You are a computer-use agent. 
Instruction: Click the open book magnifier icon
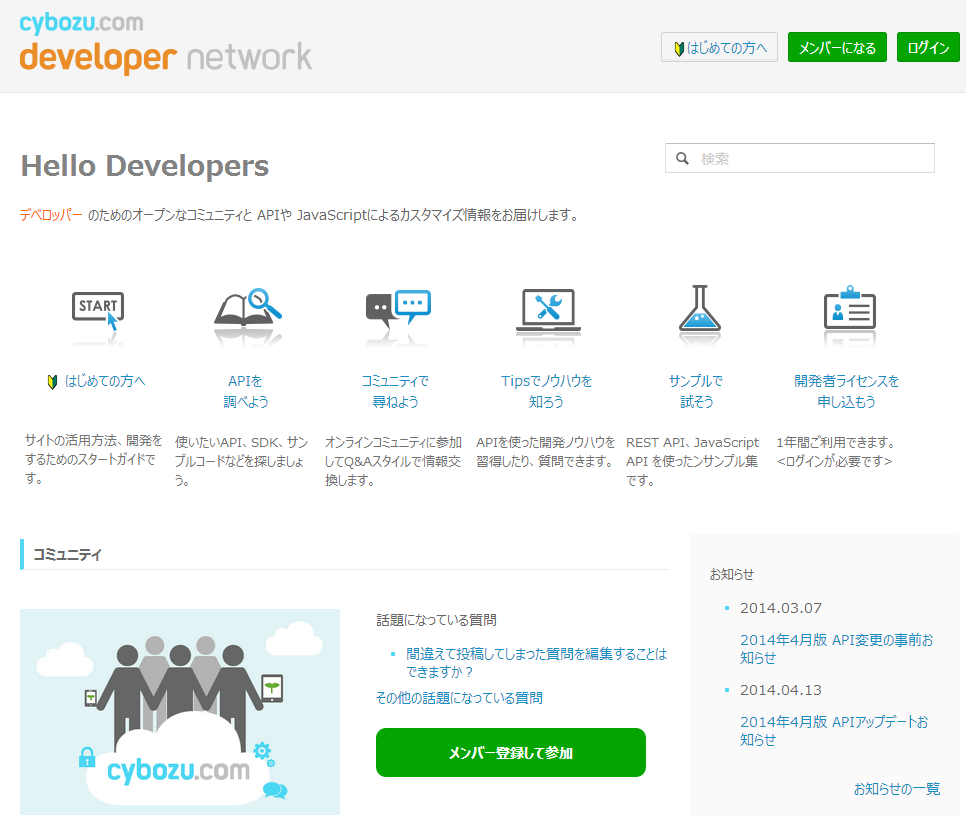(248, 308)
